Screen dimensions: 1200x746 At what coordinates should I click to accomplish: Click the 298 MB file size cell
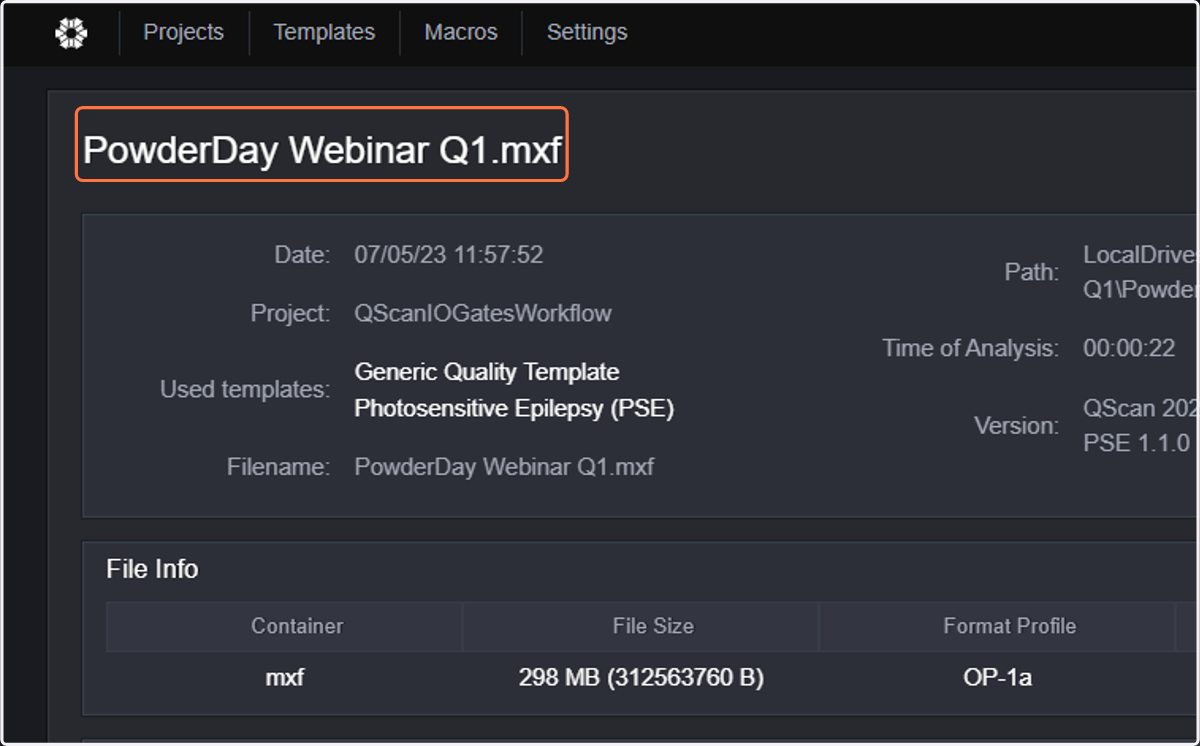641,678
